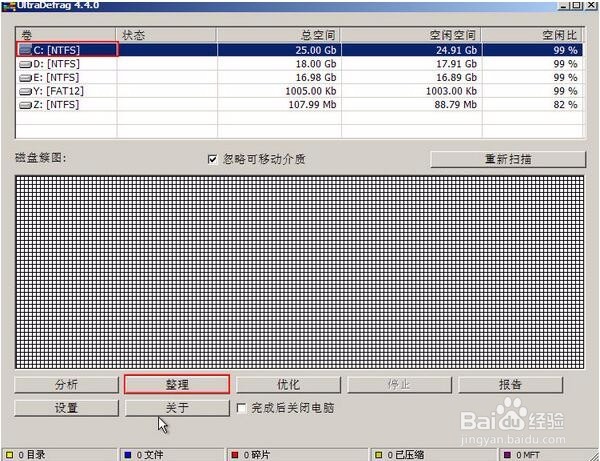Start defragmentation with the 整理 button
The height and width of the screenshot is (461, 600).
pos(177,384)
